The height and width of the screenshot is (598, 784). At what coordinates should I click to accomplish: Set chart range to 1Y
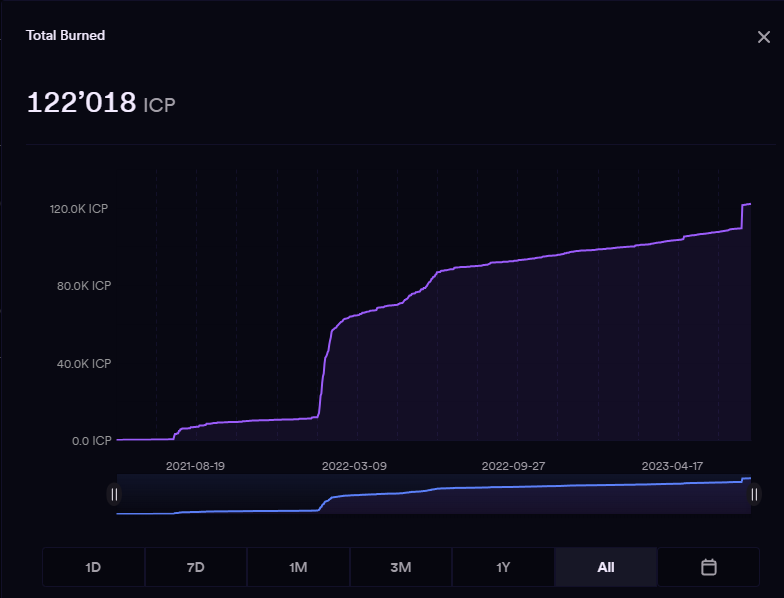coord(503,567)
